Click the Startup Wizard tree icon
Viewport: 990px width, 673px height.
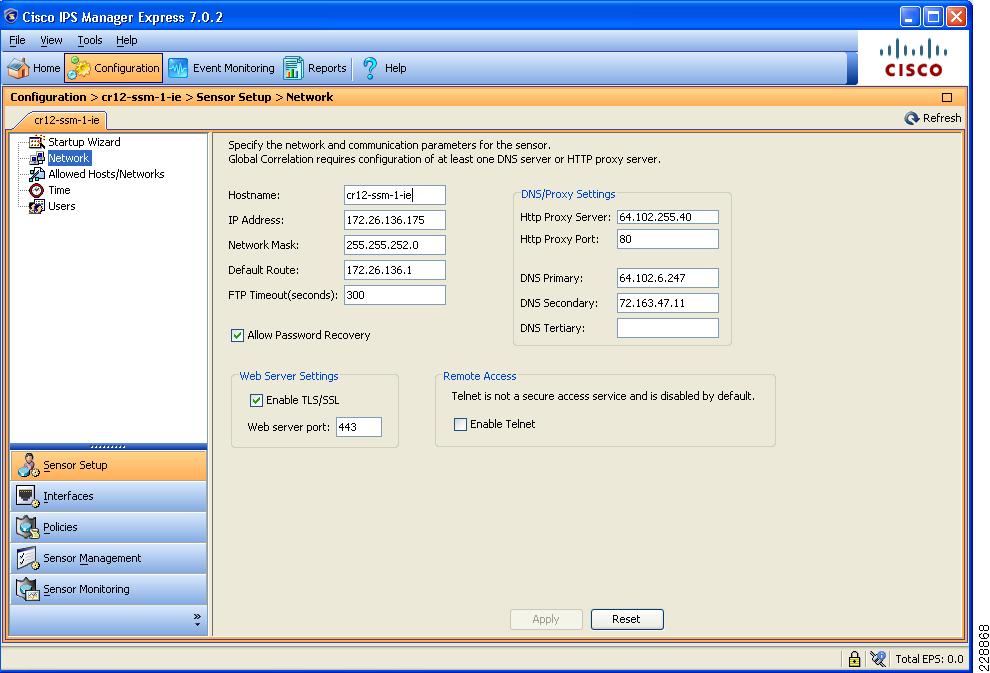(37, 142)
